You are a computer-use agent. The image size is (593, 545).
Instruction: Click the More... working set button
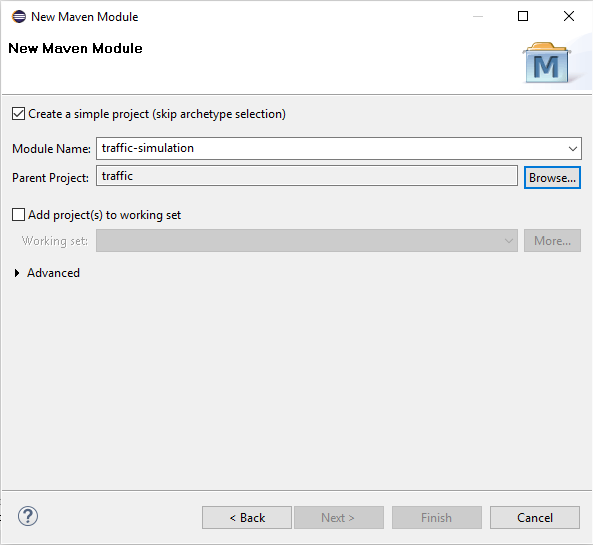point(552,241)
